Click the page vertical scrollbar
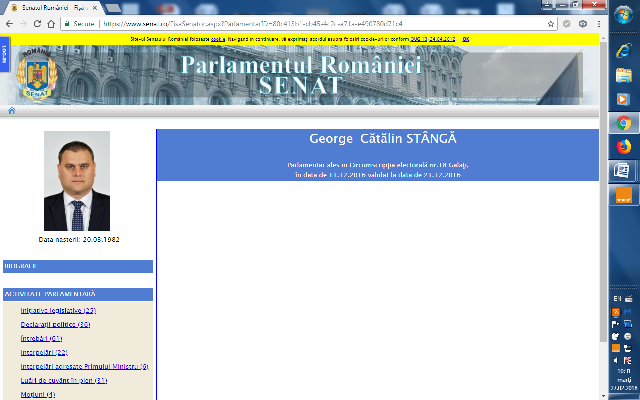 tap(603, 192)
